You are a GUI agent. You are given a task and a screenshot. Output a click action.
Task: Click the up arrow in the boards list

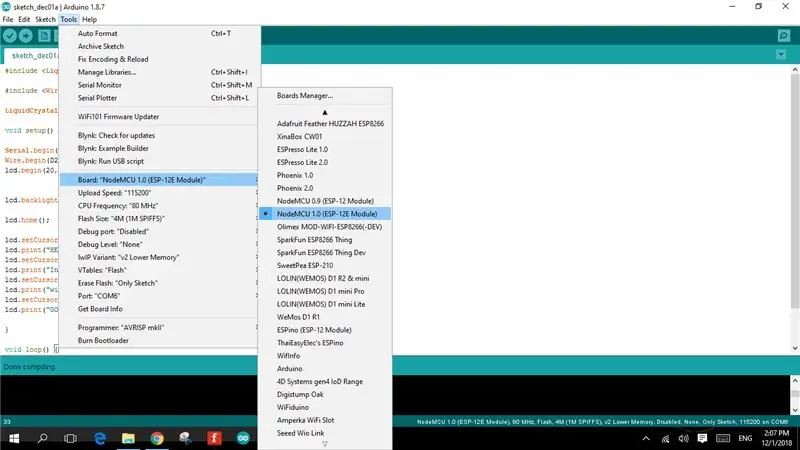click(325, 112)
